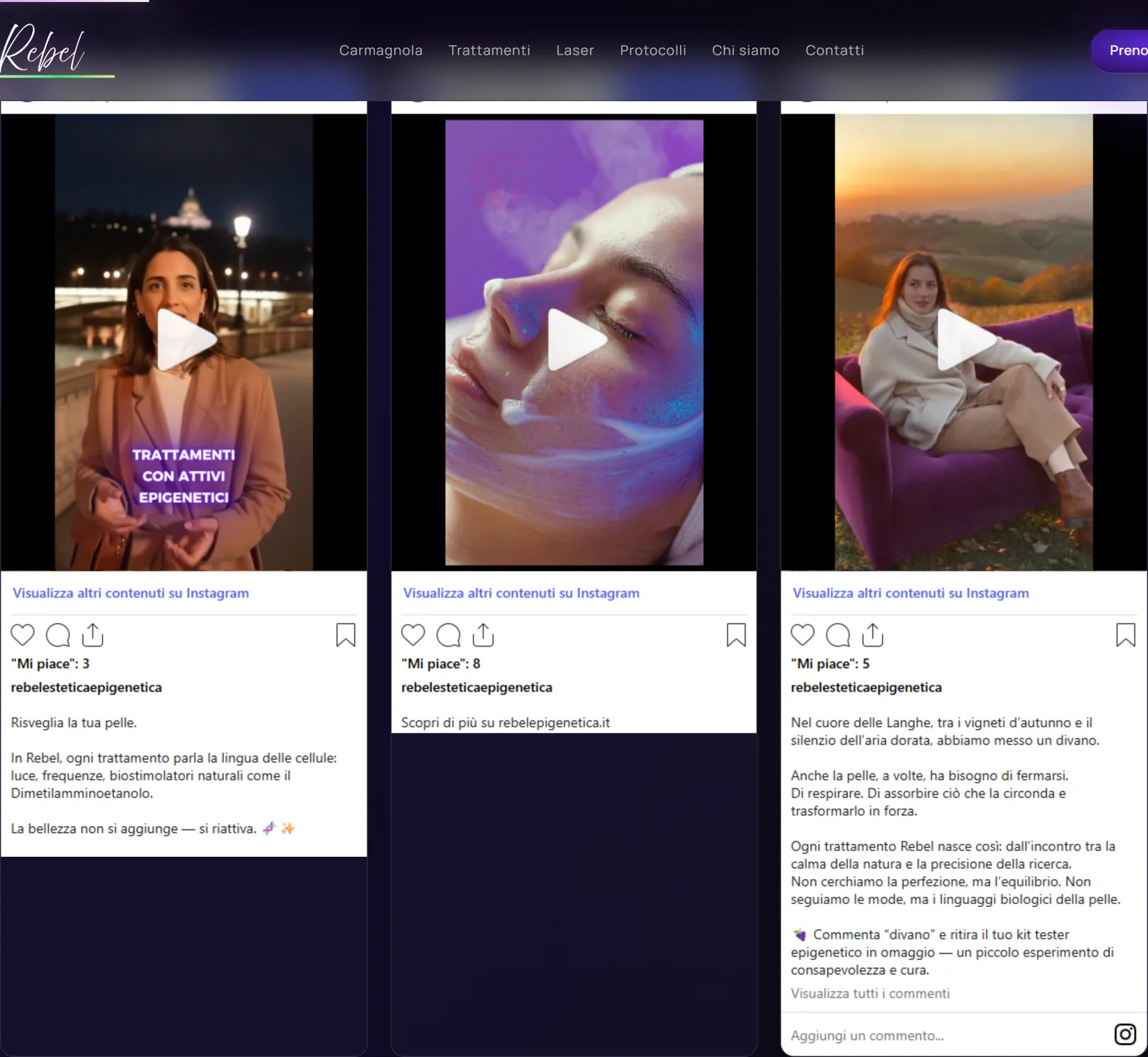The image size is (1148, 1057).
Task: Open the Protocolli menu item
Action: point(653,50)
